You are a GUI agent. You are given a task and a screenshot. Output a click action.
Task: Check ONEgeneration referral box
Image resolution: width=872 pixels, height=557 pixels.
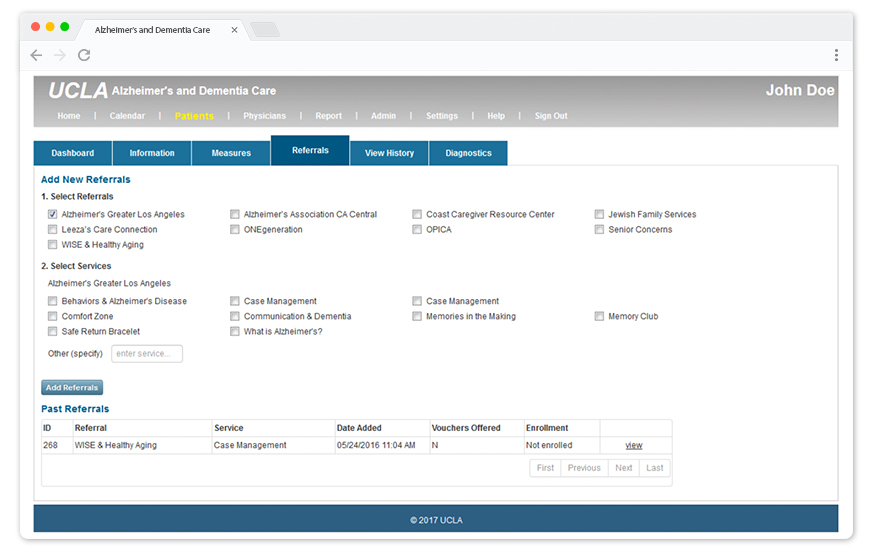235,229
